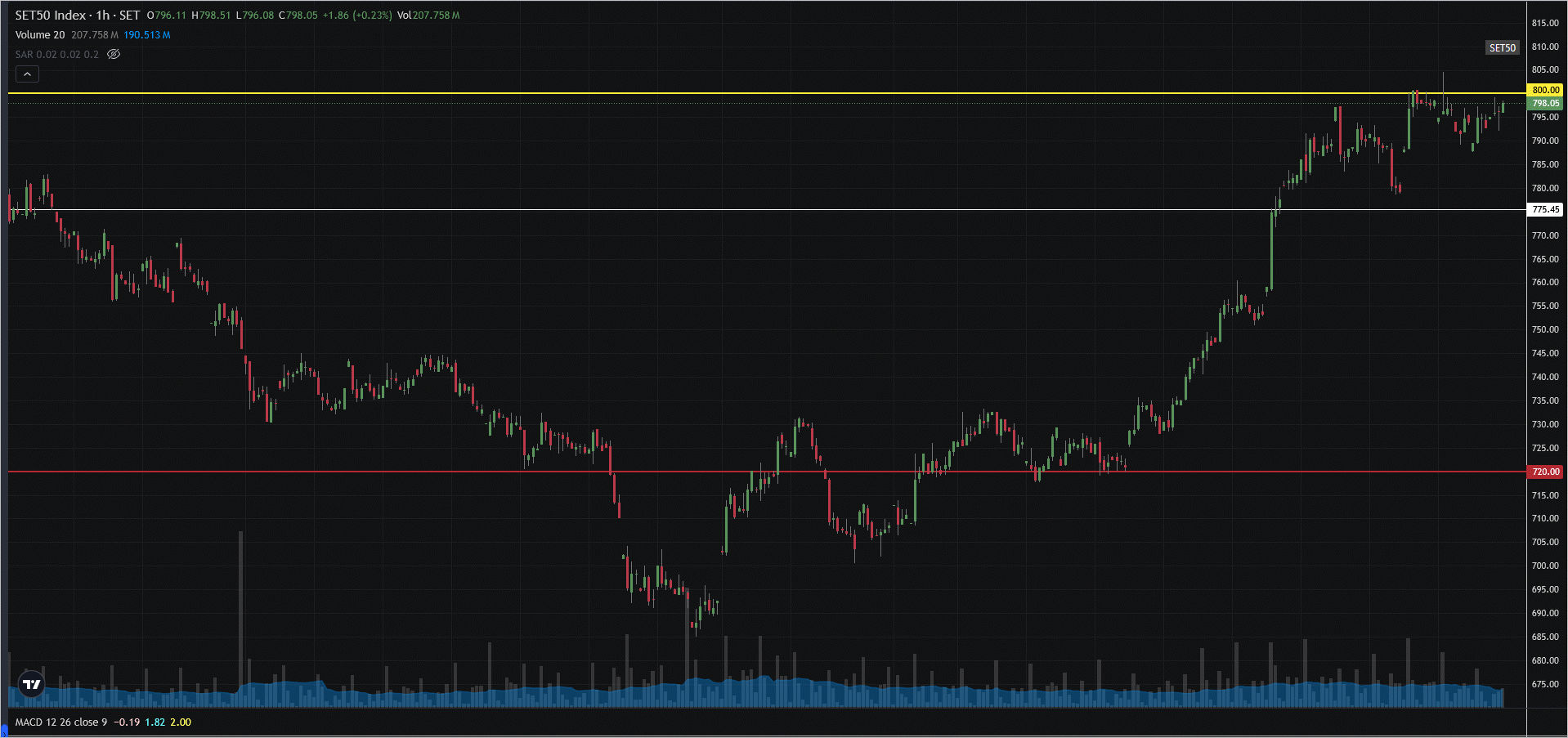Viewport: 1568px width, 738px height.
Task: Click the 815.00 price axis label
Action: point(1545,24)
